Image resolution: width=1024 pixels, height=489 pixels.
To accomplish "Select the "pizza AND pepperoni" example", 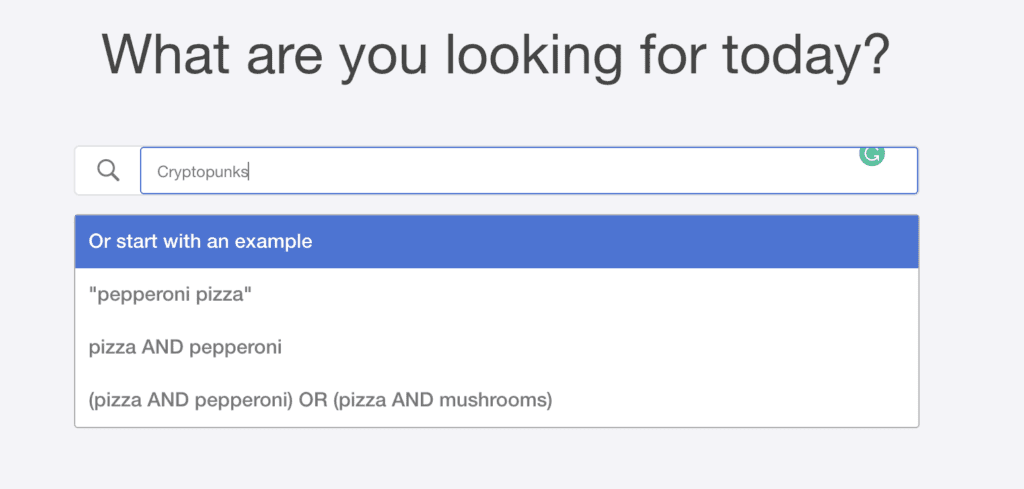I will click(185, 348).
